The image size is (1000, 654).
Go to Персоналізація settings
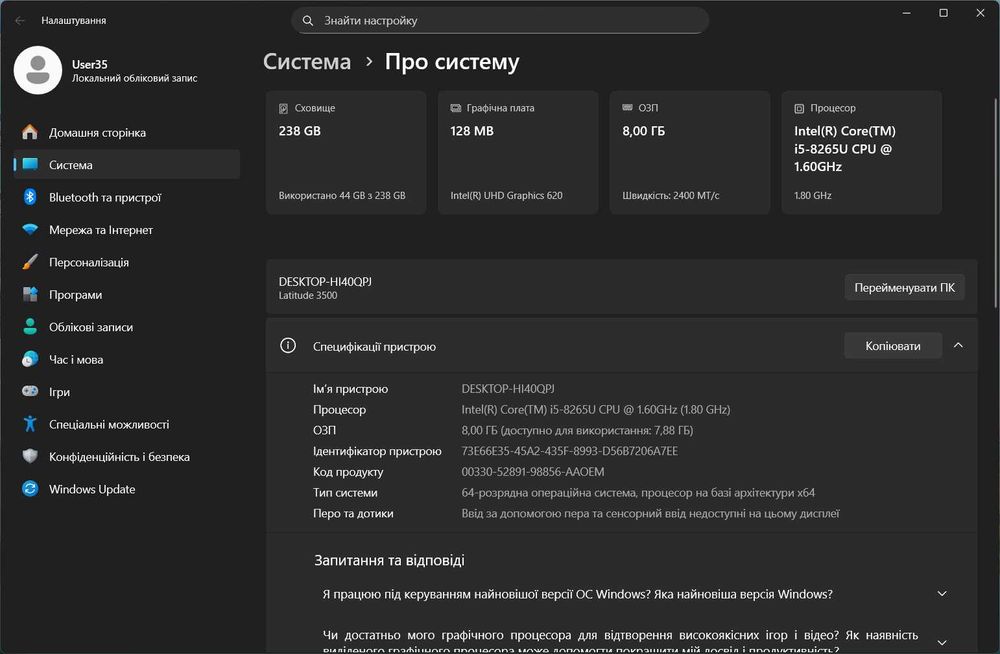(x=126, y=262)
